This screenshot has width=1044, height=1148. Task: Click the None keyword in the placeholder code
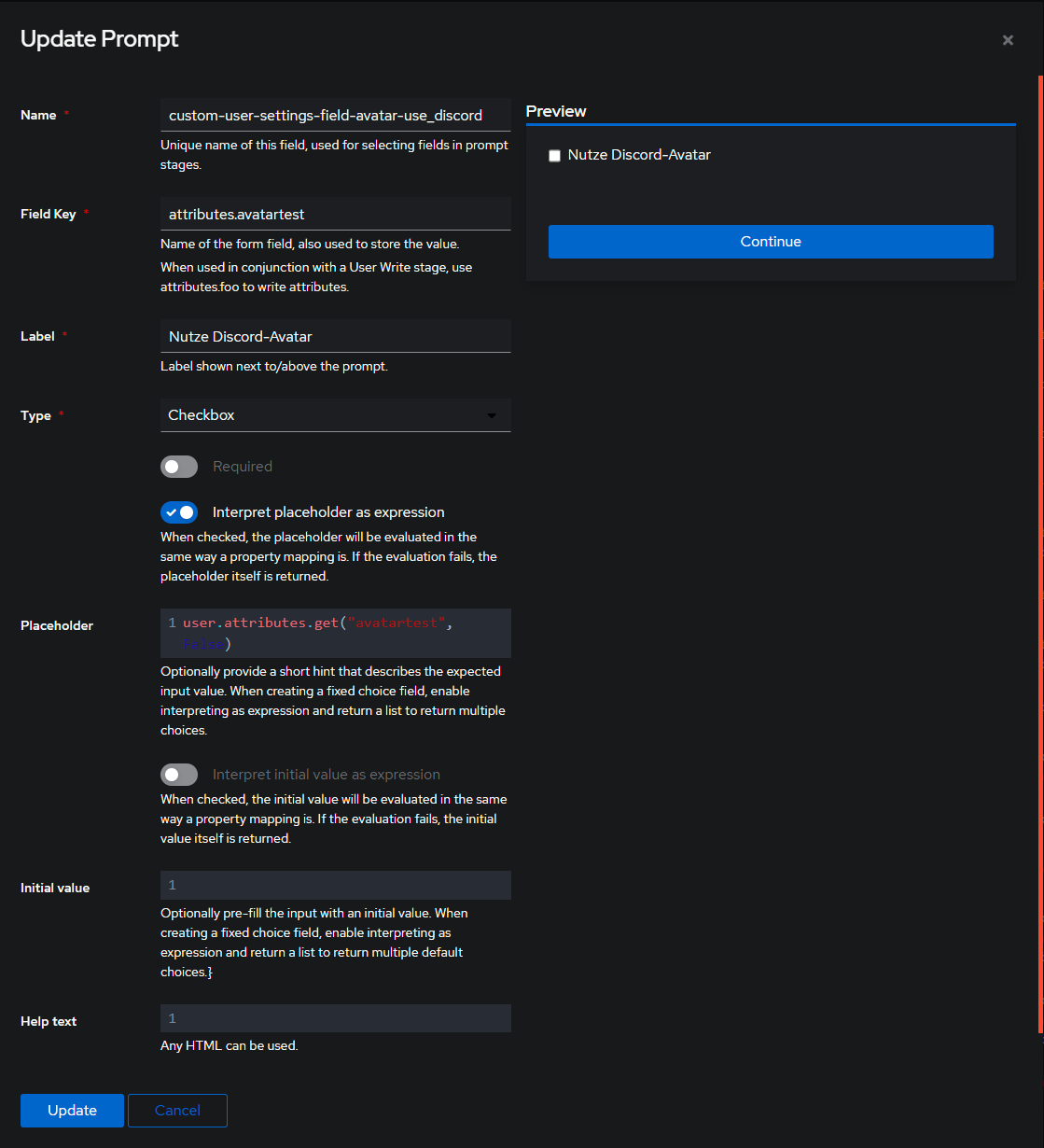[x=203, y=644]
